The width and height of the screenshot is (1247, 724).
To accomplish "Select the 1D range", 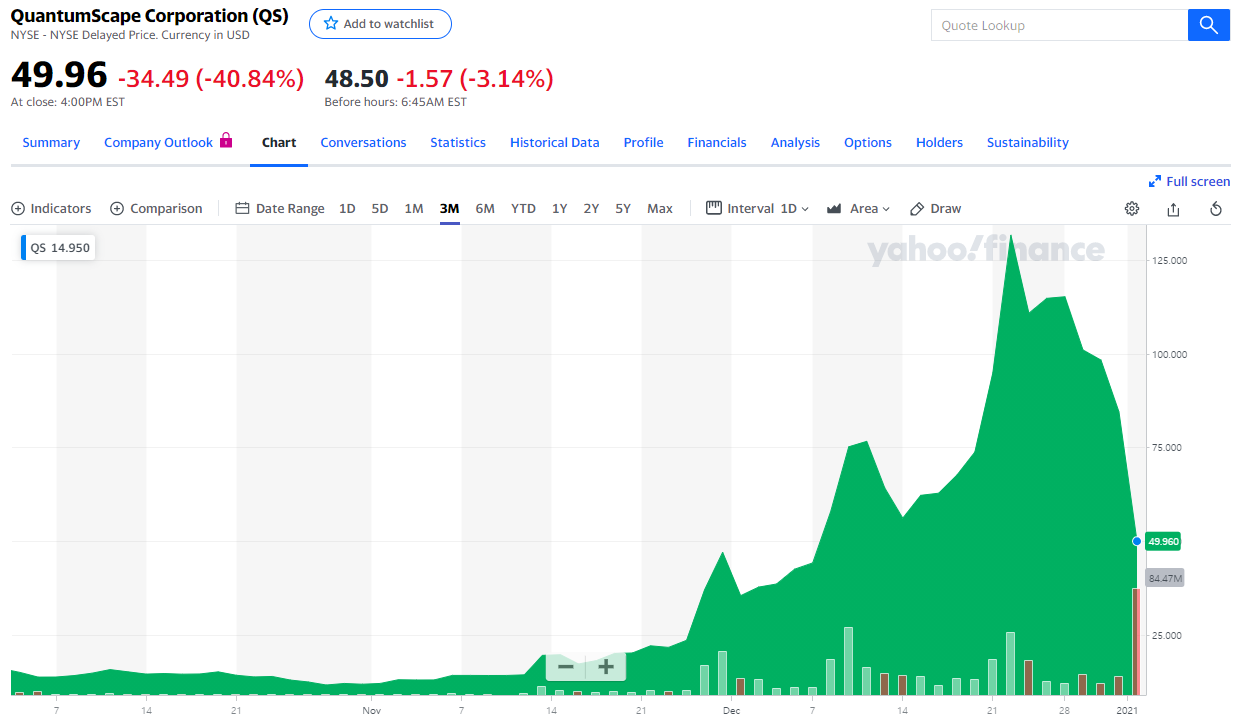I will [347, 209].
